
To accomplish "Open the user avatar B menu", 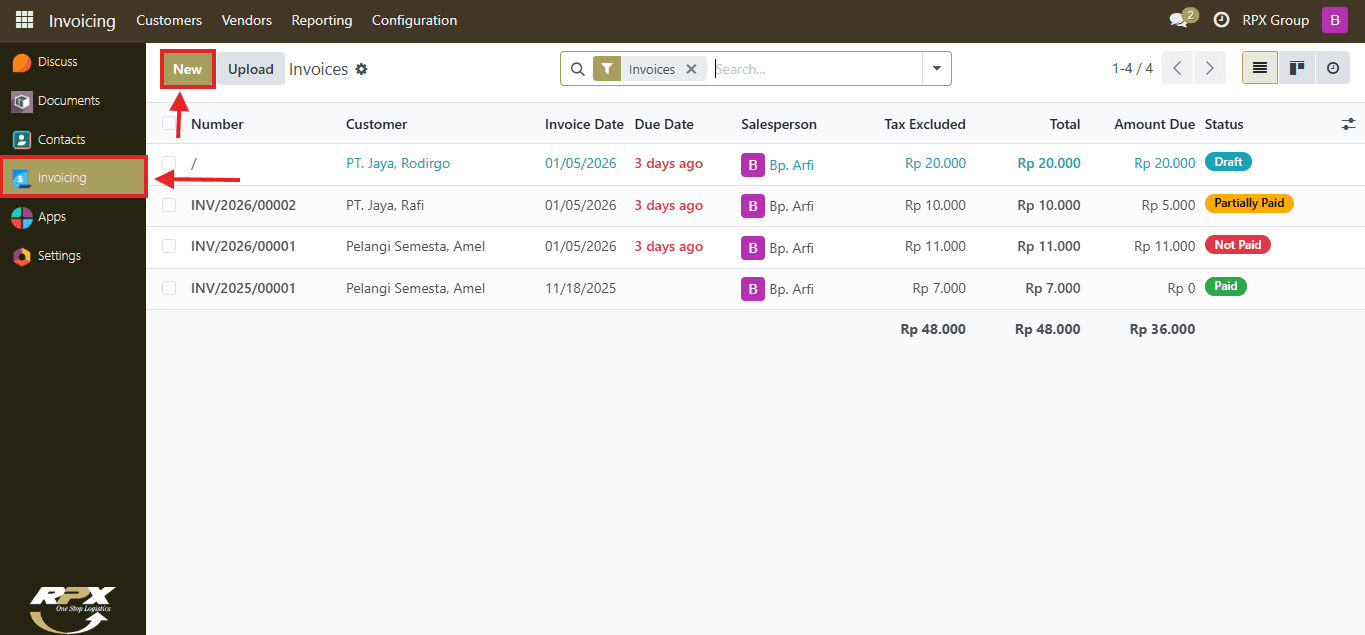I will click(x=1335, y=20).
